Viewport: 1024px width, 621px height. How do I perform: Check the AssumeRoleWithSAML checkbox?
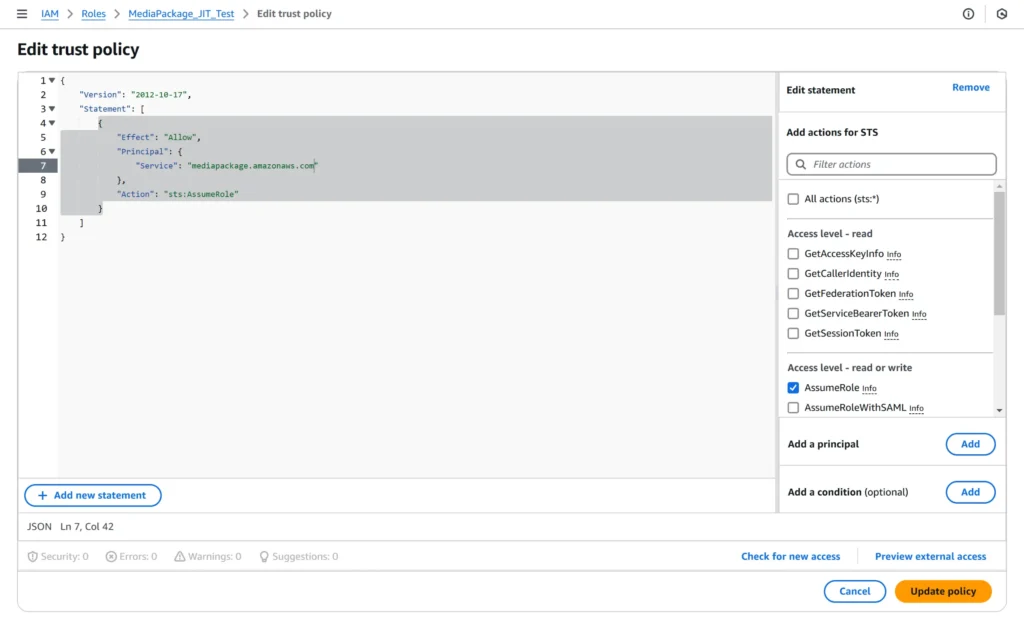[793, 407]
